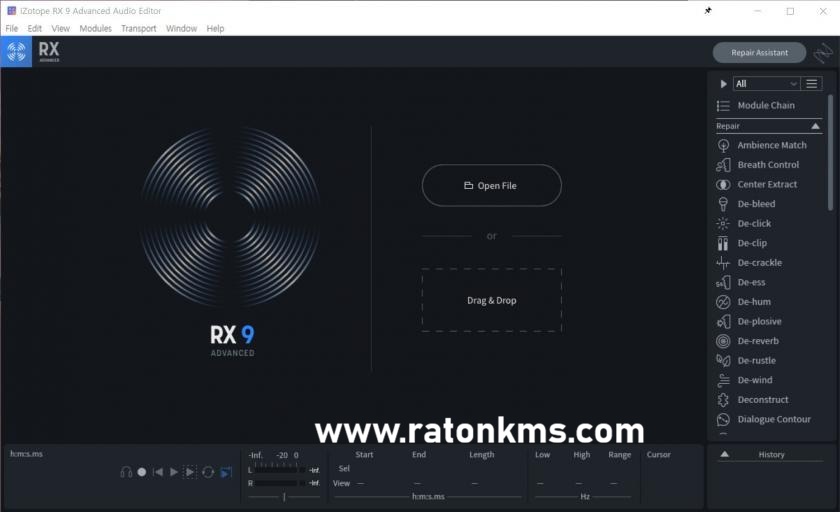Viewport: 840px width, 512px height.
Task: Click the Deconstruct module icon
Action: click(723, 400)
